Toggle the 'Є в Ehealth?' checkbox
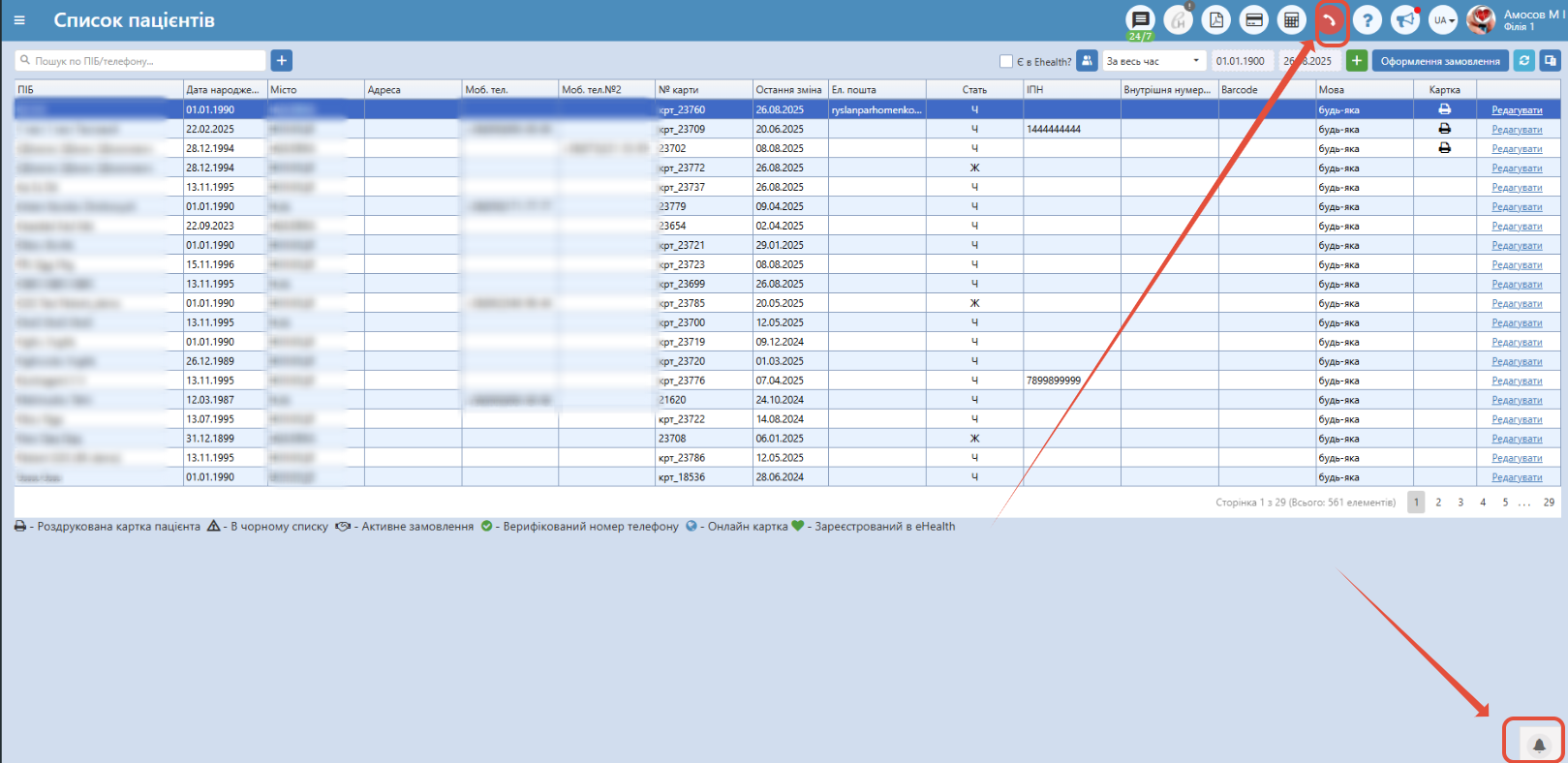The height and width of the screenshot is (763, 1568). click(1006, 61)
